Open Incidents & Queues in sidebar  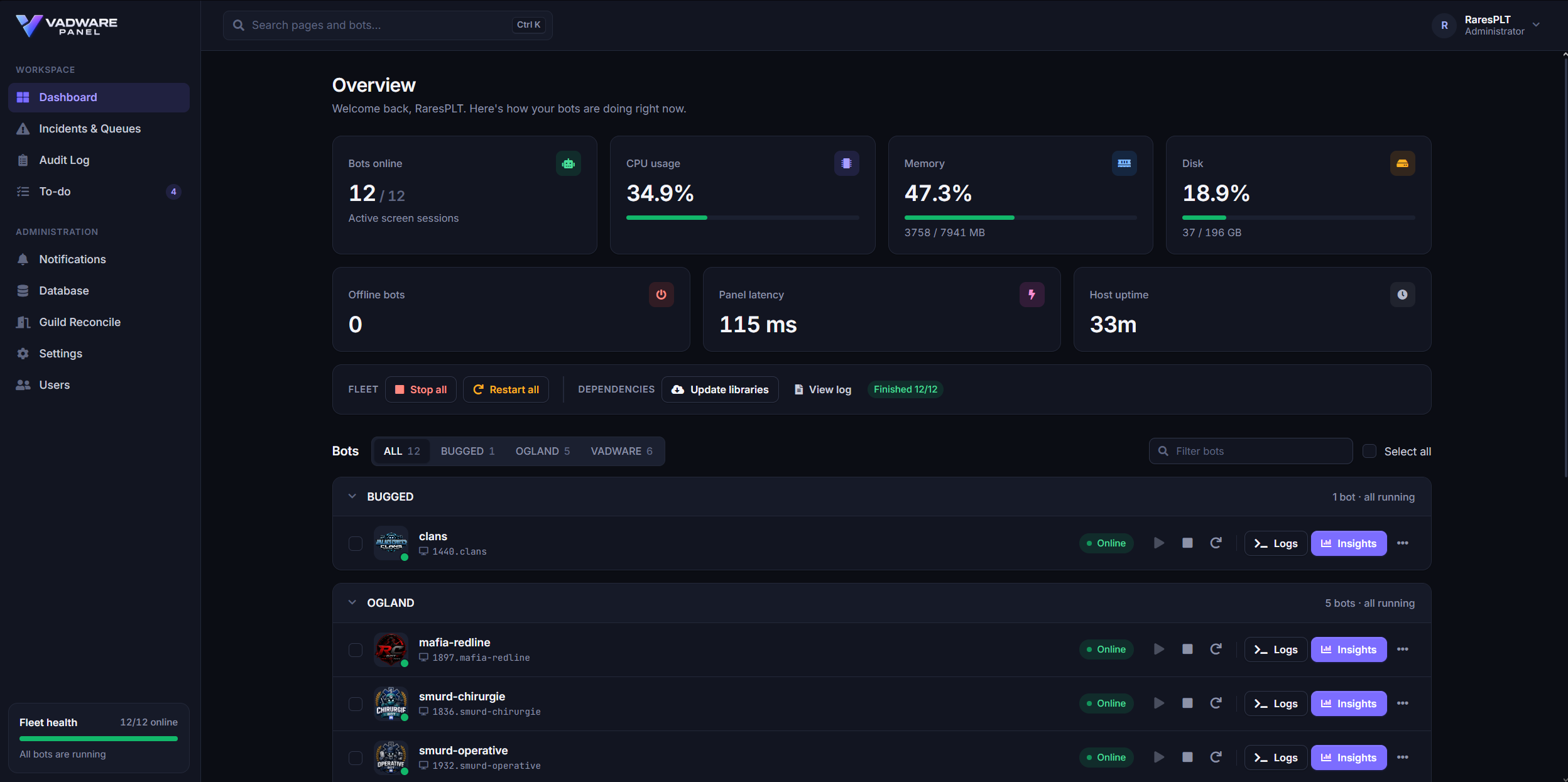tap(99, 129)
